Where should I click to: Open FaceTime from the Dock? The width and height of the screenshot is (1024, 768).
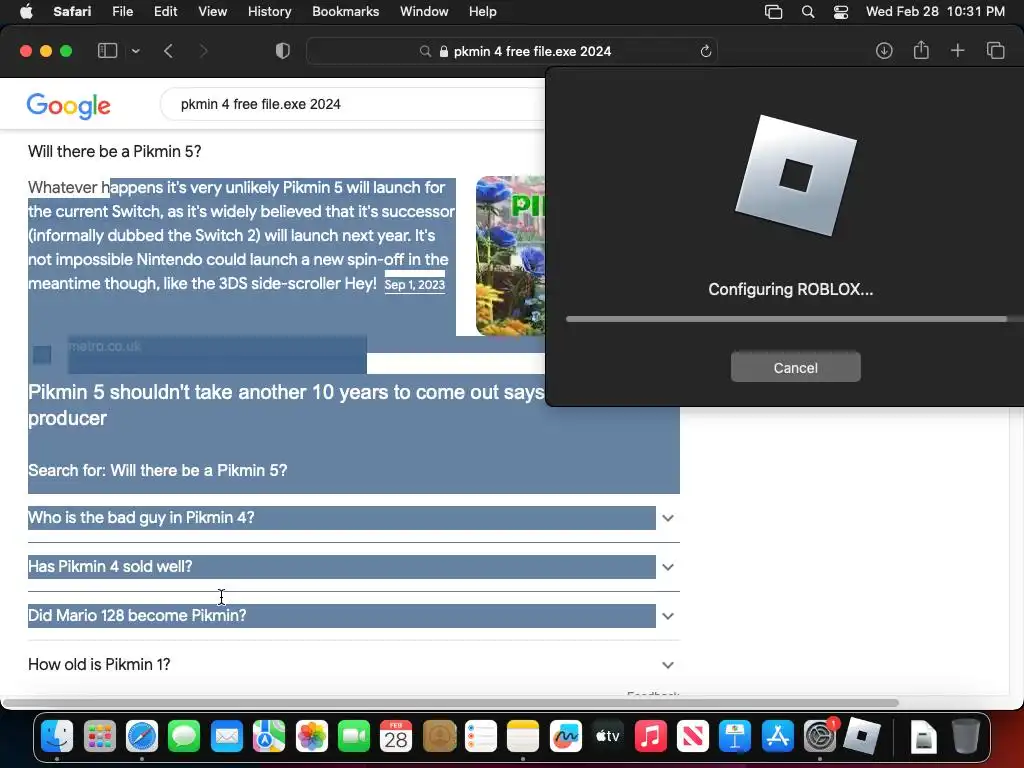coord(354,737)
